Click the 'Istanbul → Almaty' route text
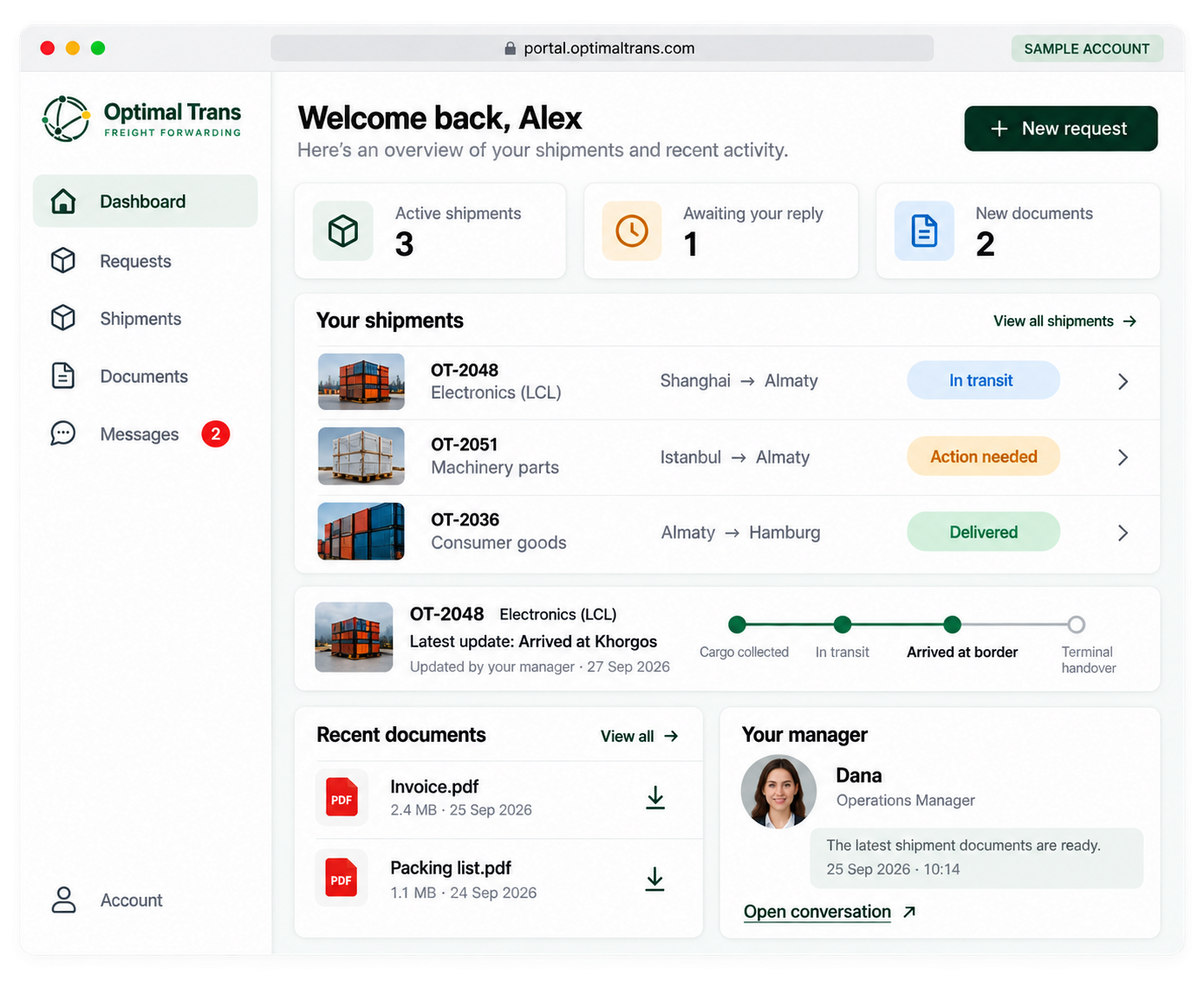Screen dimensions: 1204x981 click(x=734, y=457)
